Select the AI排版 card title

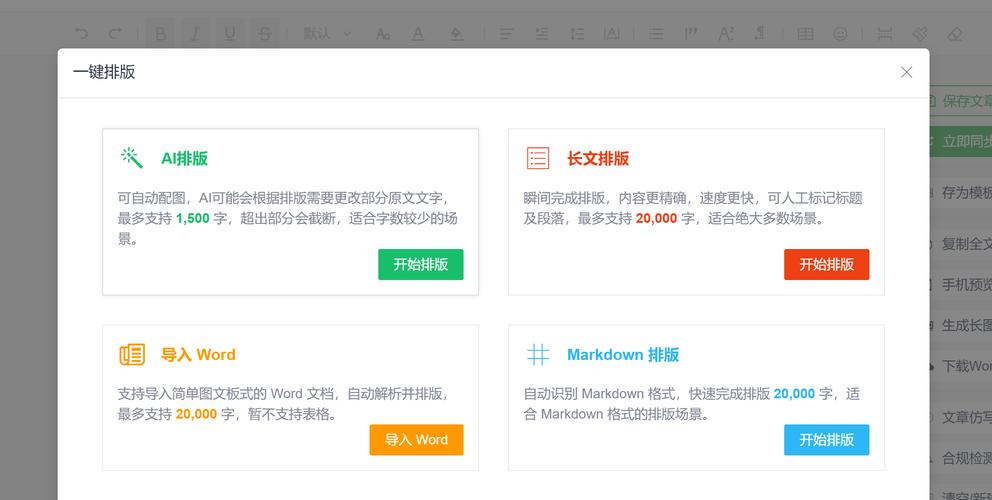[x=184, y=158]
